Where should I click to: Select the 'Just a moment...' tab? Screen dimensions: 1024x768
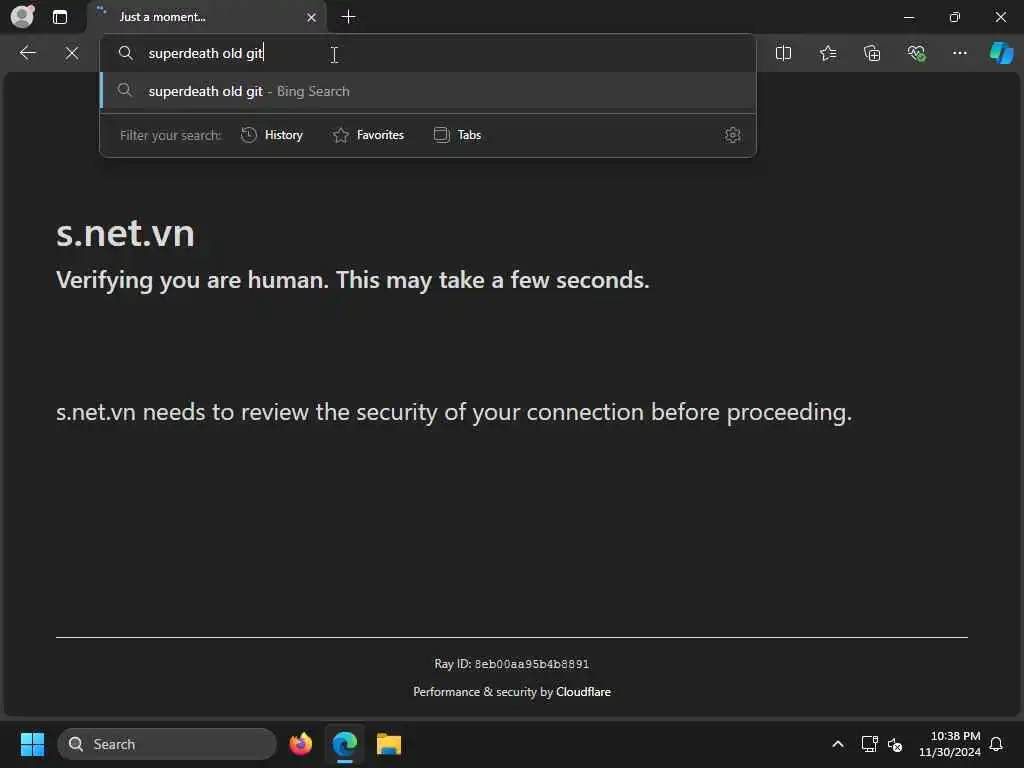coord(206,17)
